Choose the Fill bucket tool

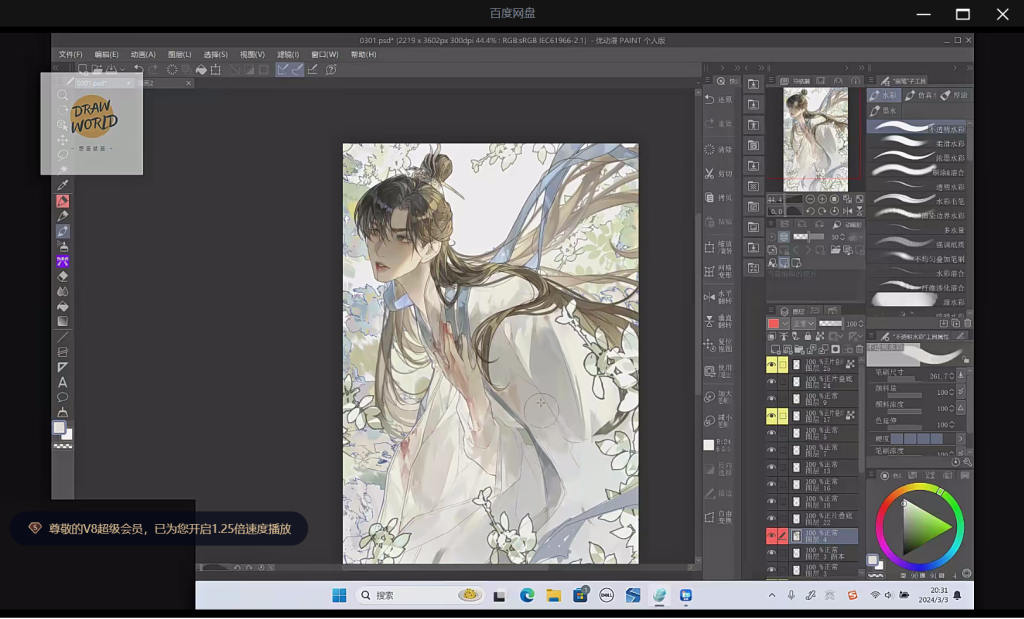point(63,306)
